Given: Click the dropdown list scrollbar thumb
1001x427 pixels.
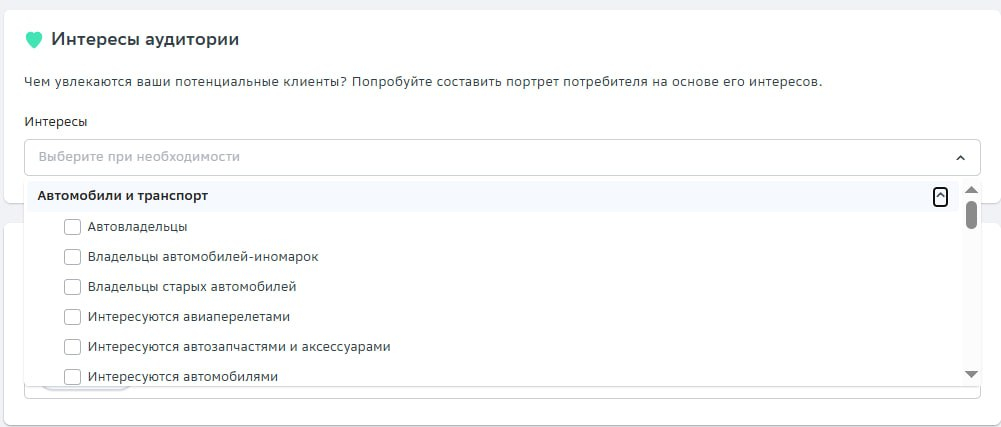Looking at the screenshot, I should 971,214.
